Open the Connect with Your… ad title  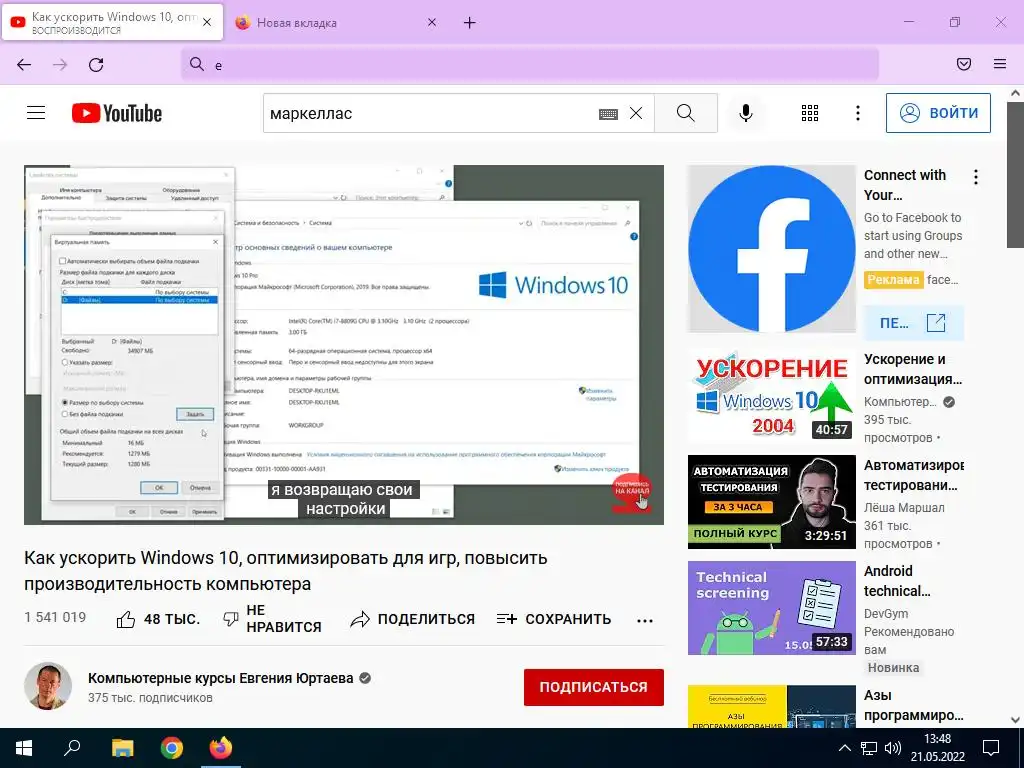click(x=904, y=185)
